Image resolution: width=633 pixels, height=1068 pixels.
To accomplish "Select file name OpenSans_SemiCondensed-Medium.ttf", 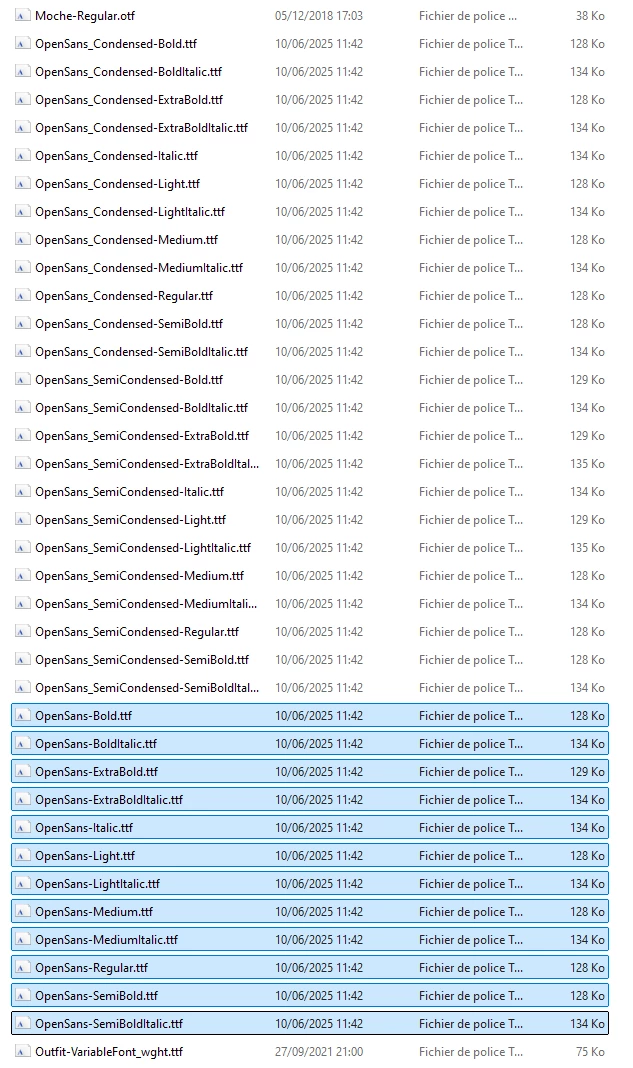I will click(x=140, y=576).
